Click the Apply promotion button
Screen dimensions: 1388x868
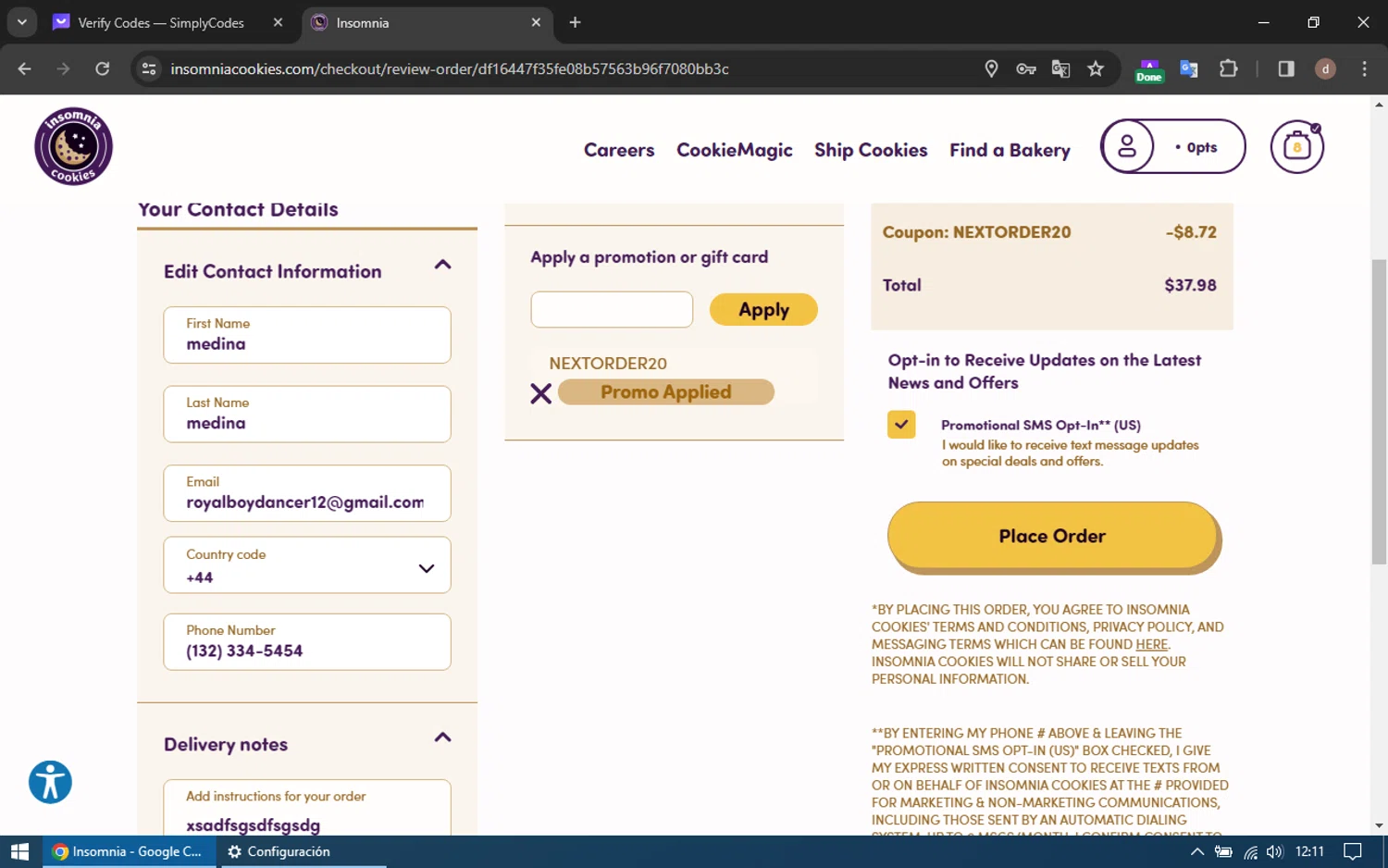pyautogui.click(x=763, y=310)
